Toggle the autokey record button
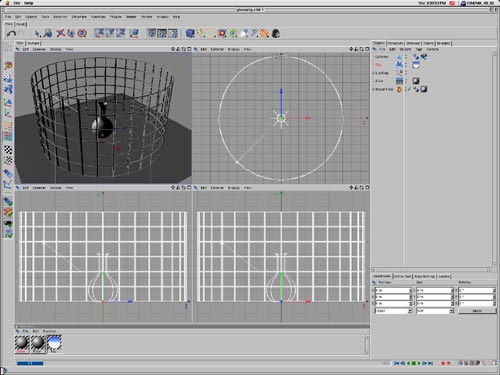 point(448,363)
